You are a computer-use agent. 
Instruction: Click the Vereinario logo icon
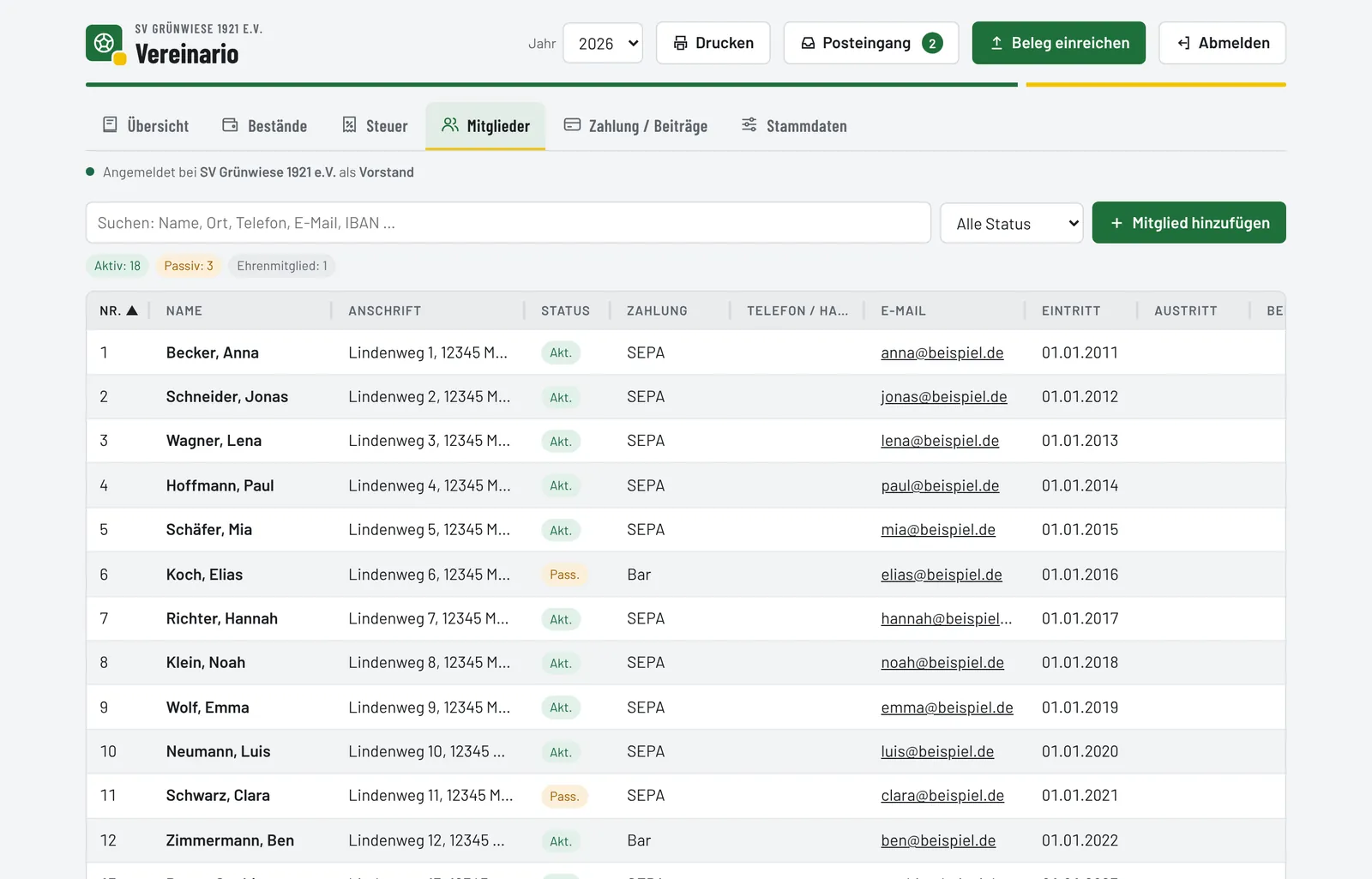106,44
